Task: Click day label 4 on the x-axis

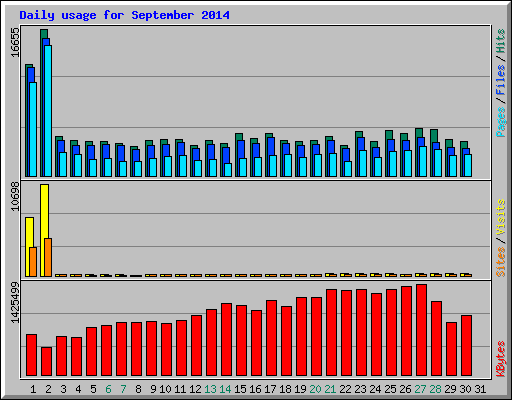Action: pos(78,389)
